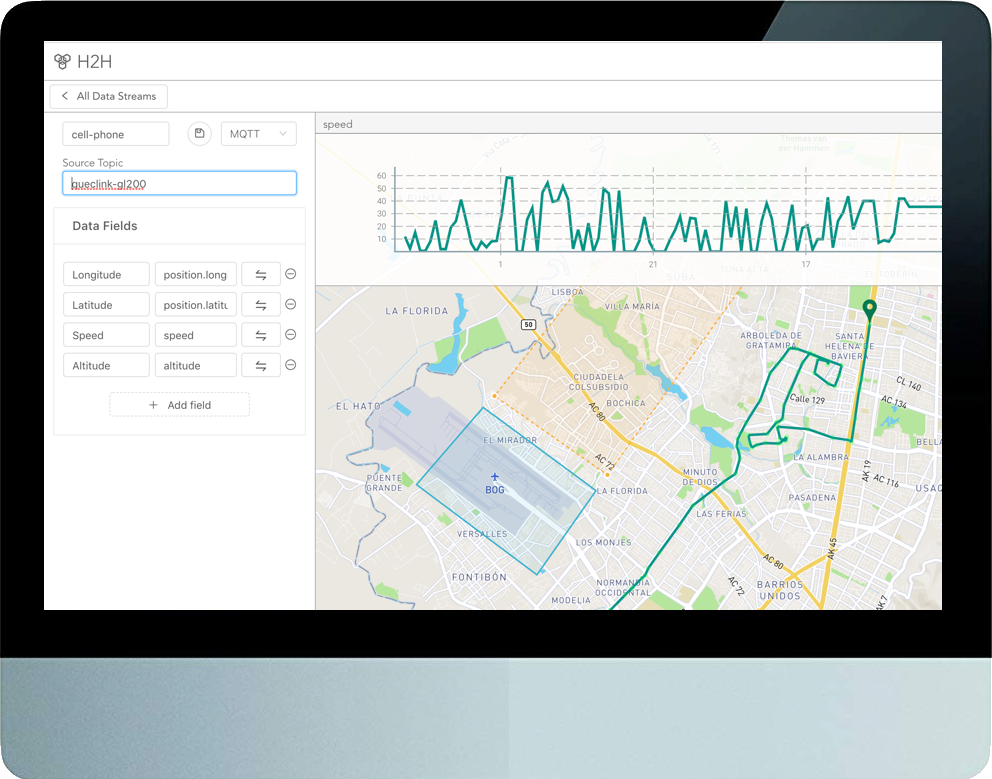Image resolution: width=992 pixels, height=779 pixels.
Task: Click VERSALLES label on the map
Action: click(482, 534)
